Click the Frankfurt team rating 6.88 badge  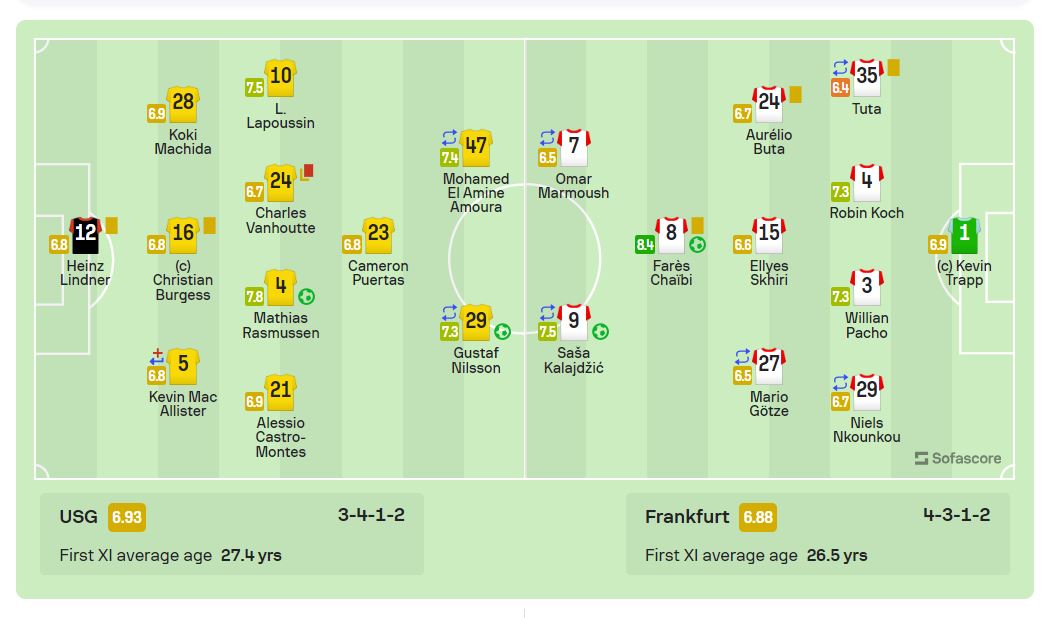pyautogui.click(x=758, y=517)
